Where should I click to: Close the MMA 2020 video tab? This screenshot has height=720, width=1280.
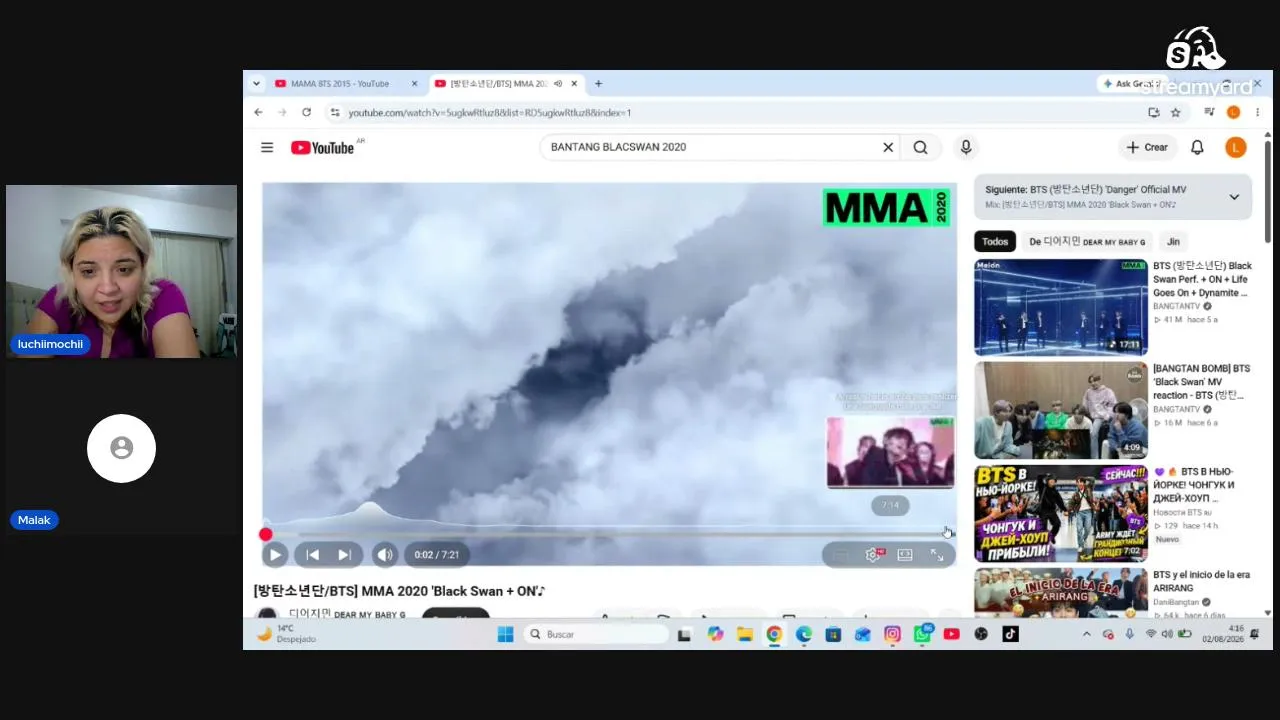click(573, 84)
